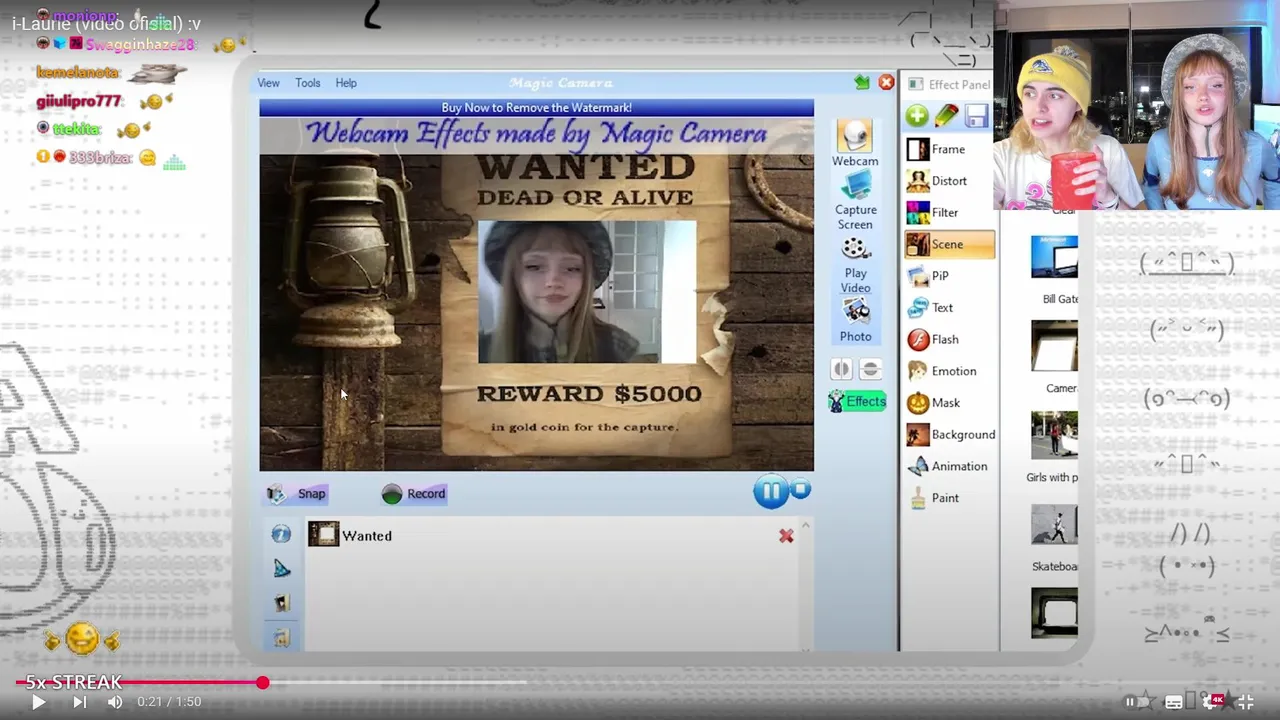Image resolution: width=1280 pixels, height=720 pixels.
Task: Open the Filter effect category
Action: pos(949,212)
